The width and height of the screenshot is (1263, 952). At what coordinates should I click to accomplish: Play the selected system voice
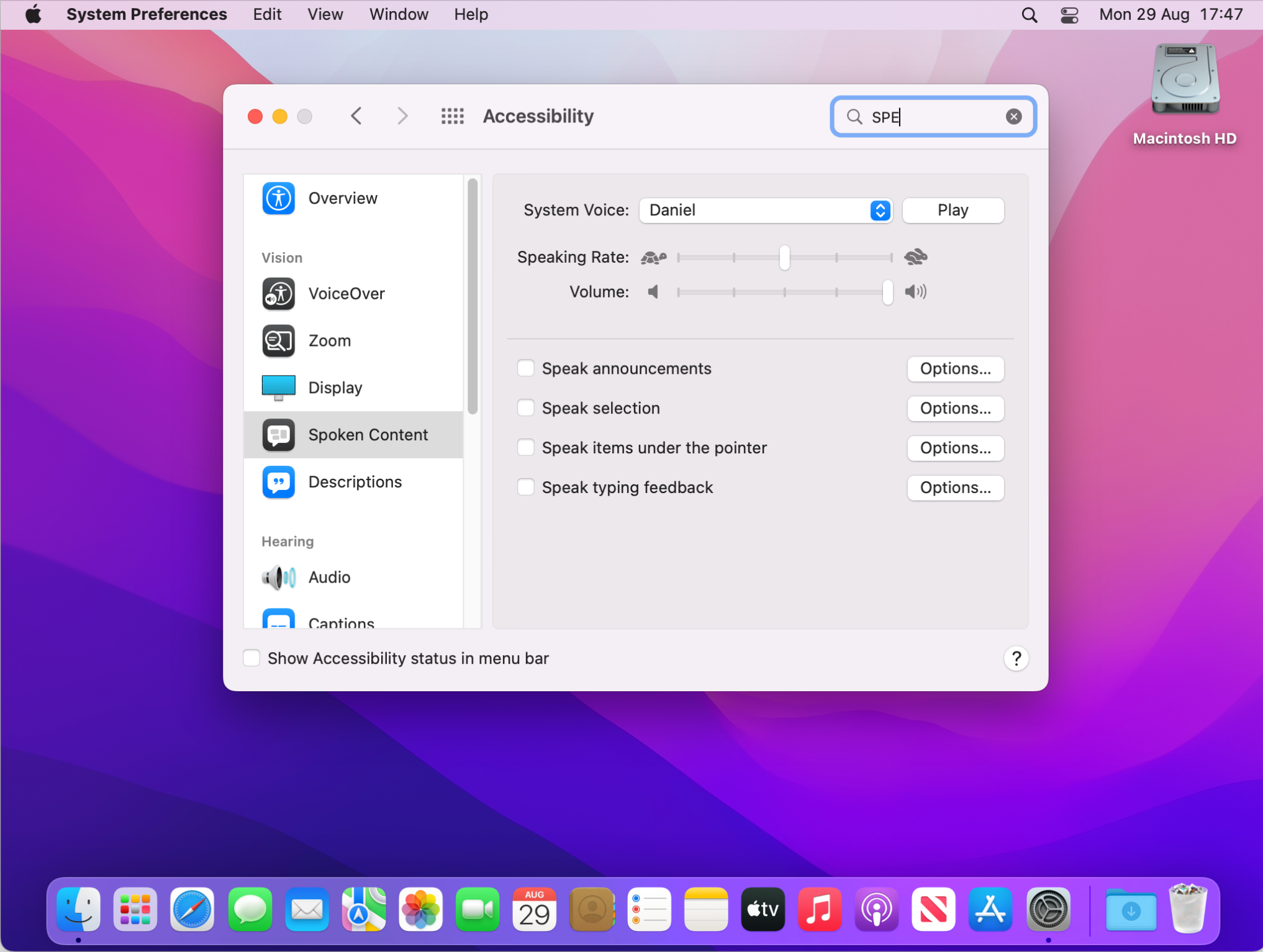pyautogui.click(x=953, y=211)
